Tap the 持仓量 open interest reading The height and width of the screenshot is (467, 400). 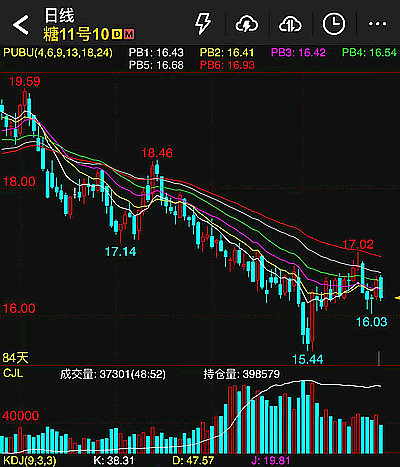click(242, 374)
